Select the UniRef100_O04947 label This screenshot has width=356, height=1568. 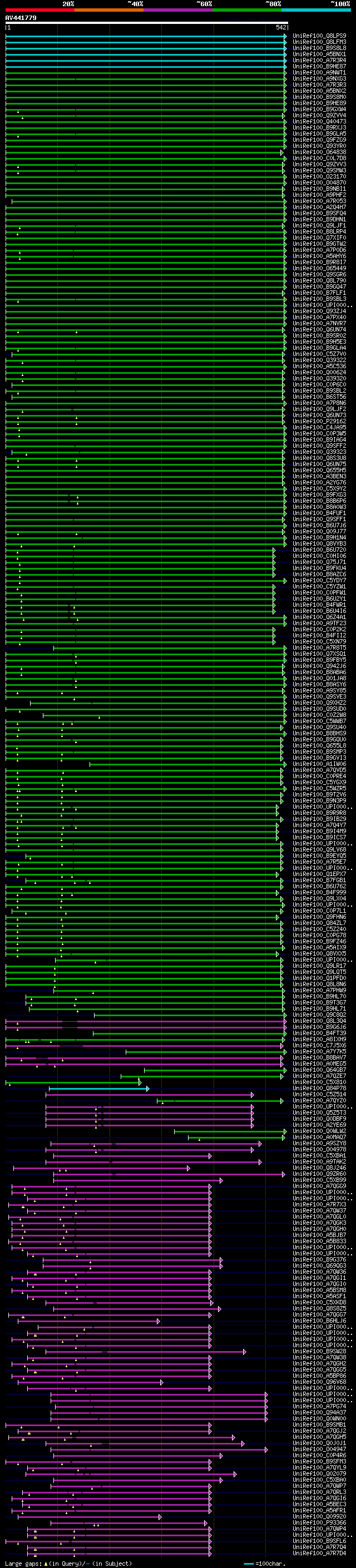pyautogui.click(x=319, y=1450)
